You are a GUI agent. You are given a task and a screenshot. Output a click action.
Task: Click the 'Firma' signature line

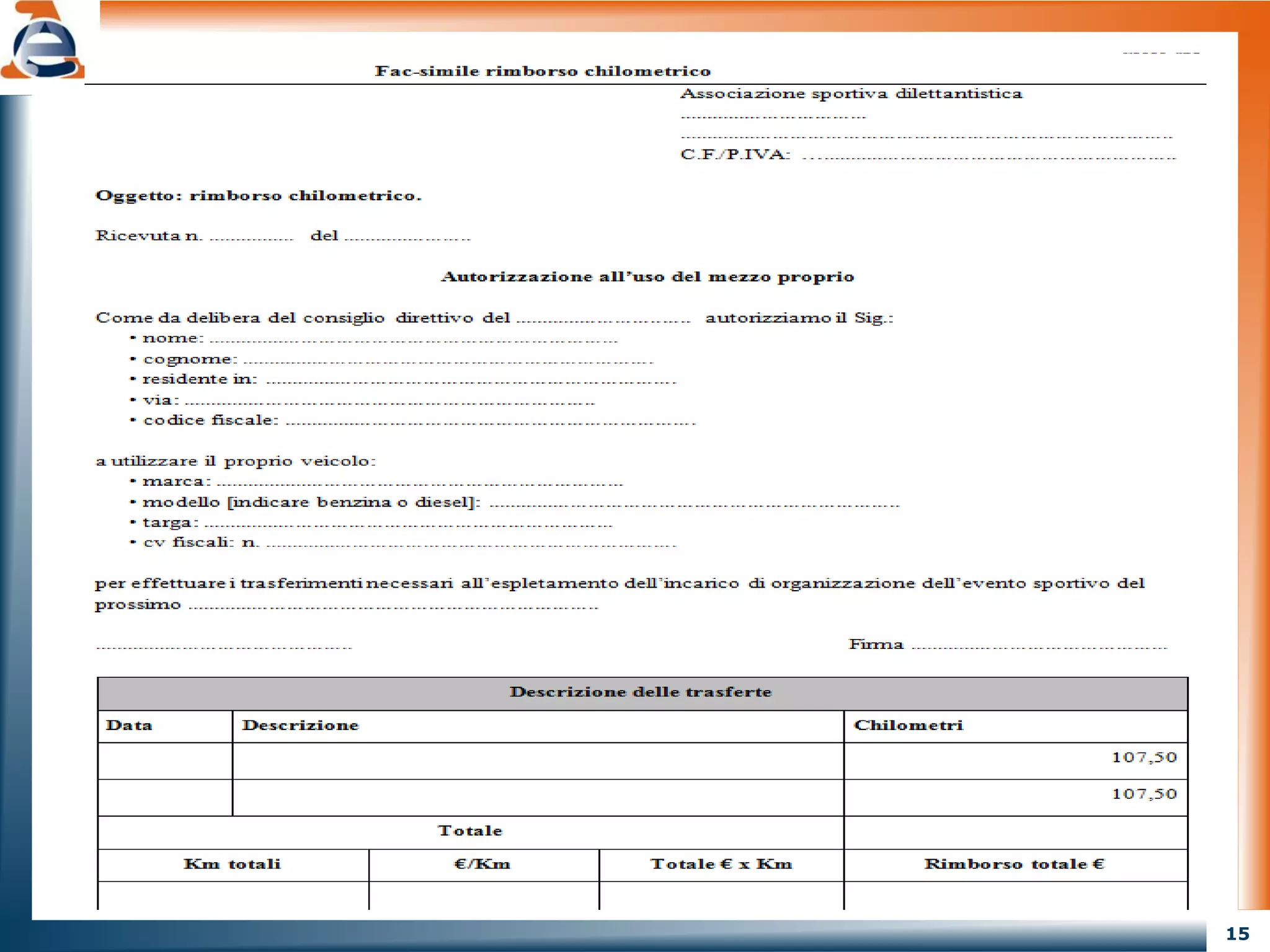pyautogui.click(x=1039, y=646)
